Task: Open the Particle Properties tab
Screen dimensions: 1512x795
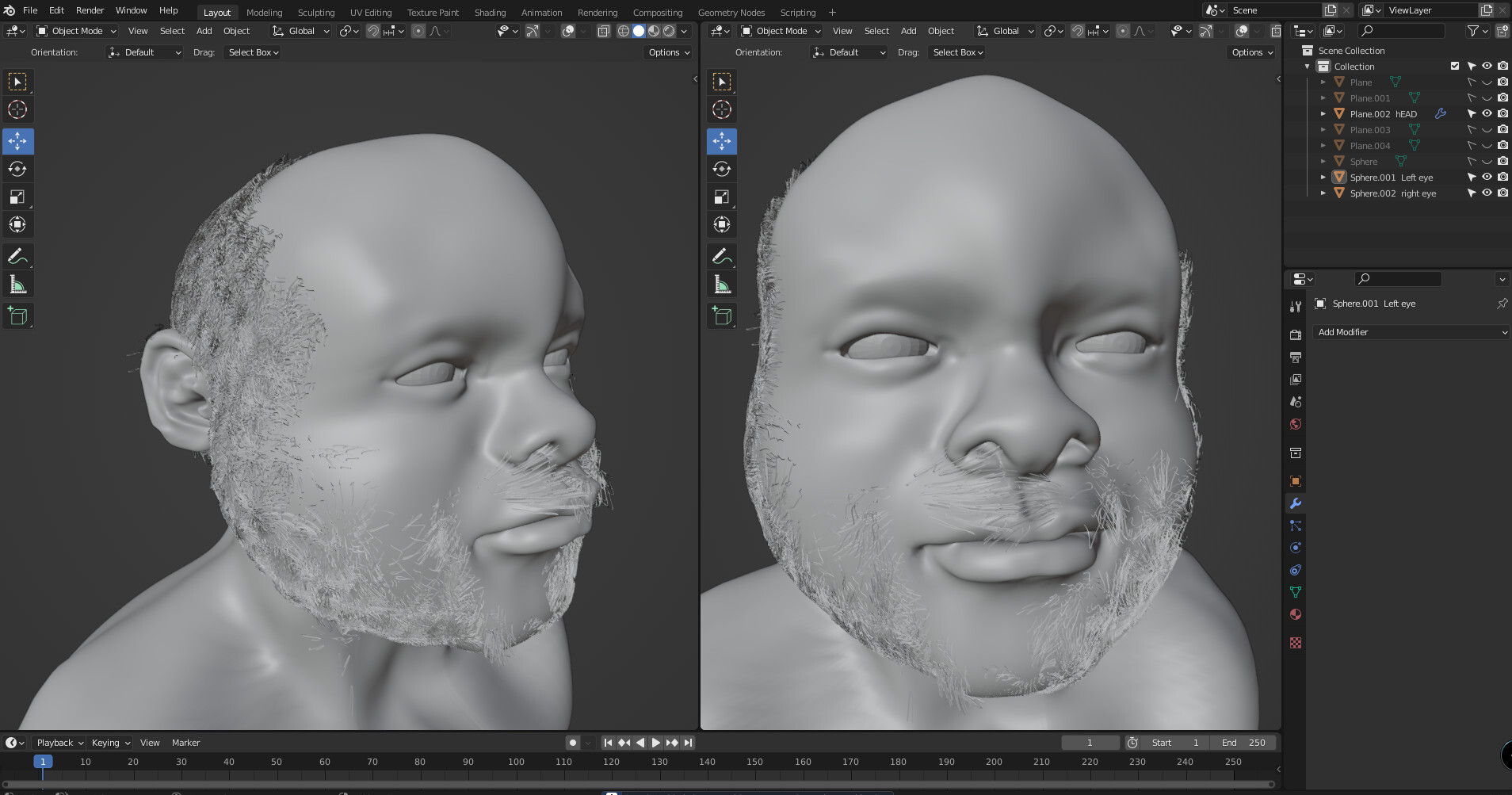Action: coord(1296,526)
